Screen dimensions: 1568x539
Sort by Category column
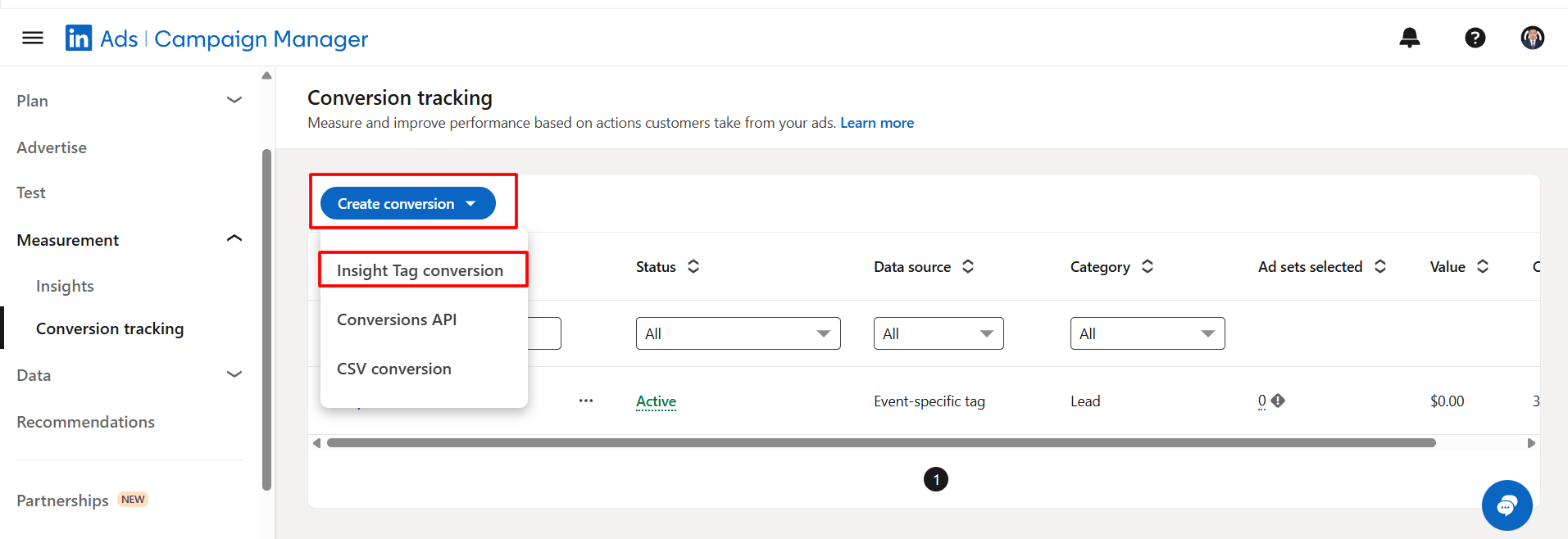pos(1148,266)
